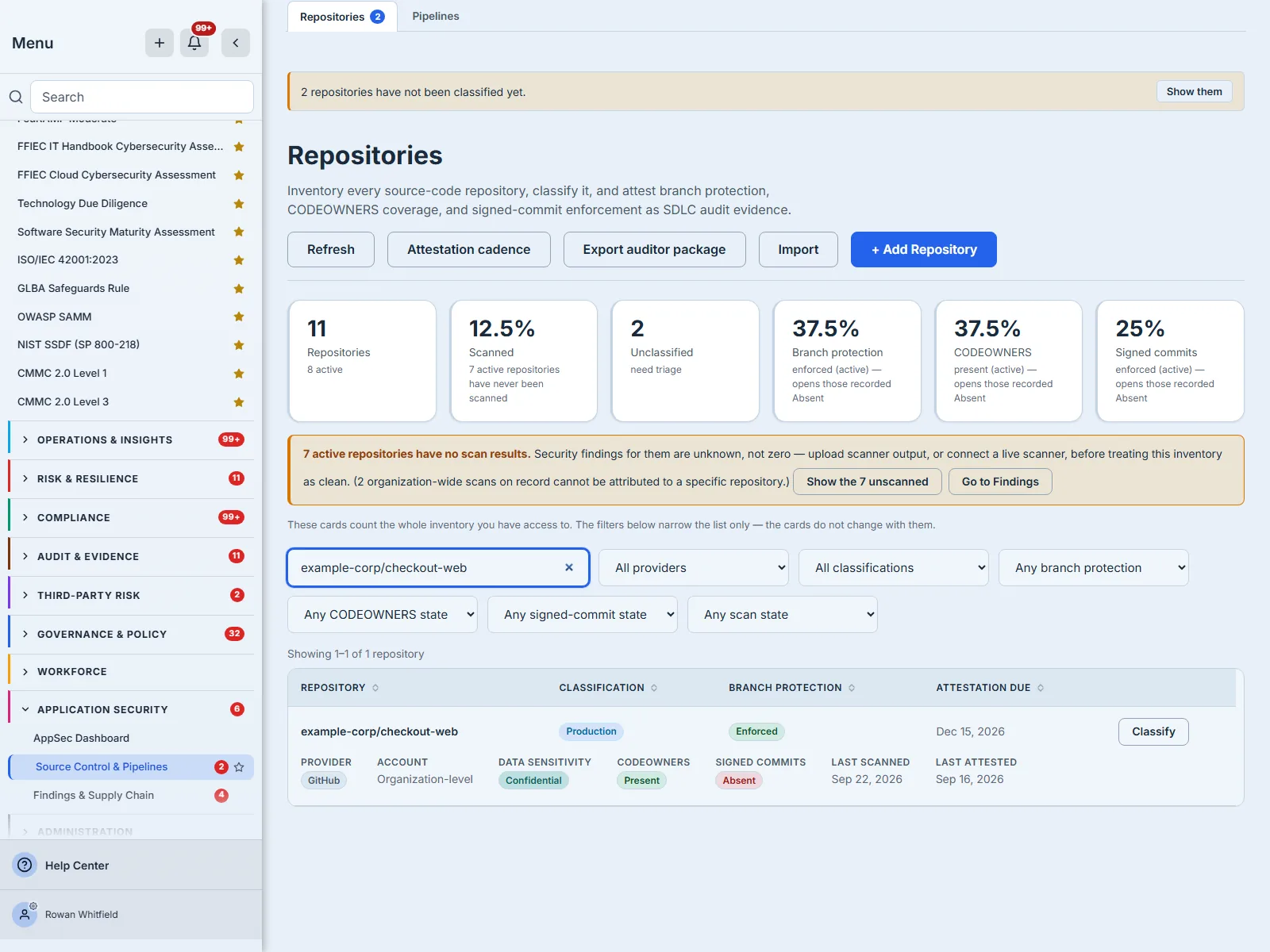Open the Help Center icon
Image resolution: width=1270 pixels, height=952 pixels.
point(25,865)
